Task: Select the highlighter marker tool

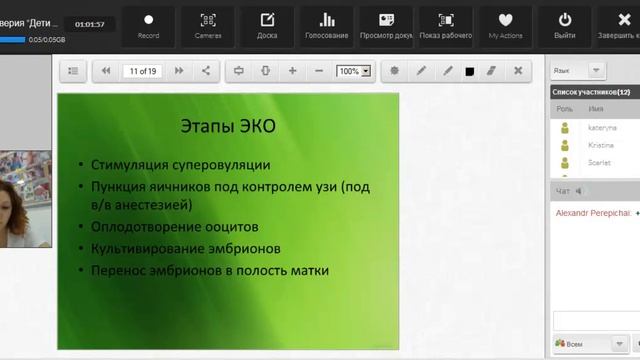Action: (448, 71)
